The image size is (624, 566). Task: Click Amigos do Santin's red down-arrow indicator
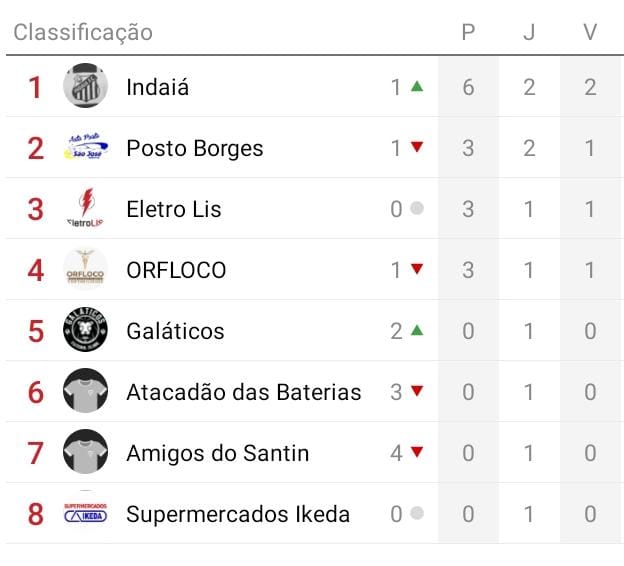click(x=417, y=453)
